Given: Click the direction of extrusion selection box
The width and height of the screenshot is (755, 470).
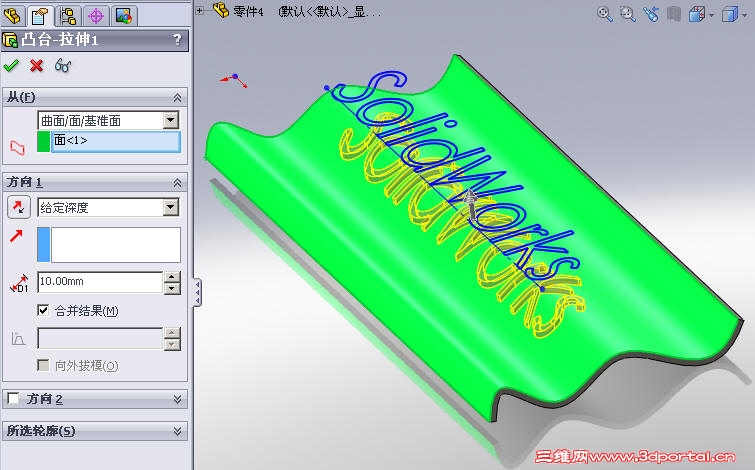Looking at the screenshot, I should [116, 245].
